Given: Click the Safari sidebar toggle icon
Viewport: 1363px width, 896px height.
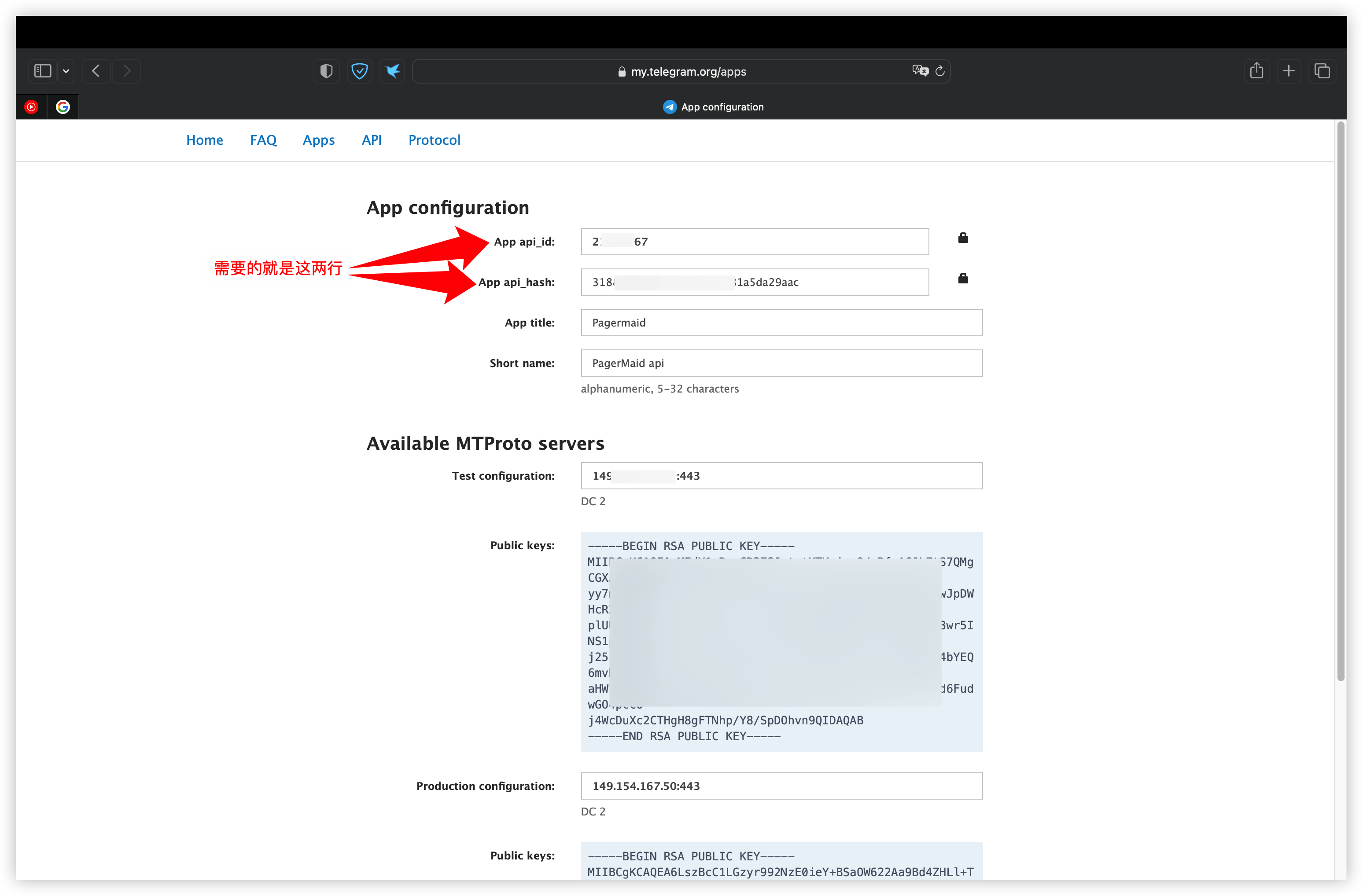Looking at the screenshot, I should click(43, 71).
